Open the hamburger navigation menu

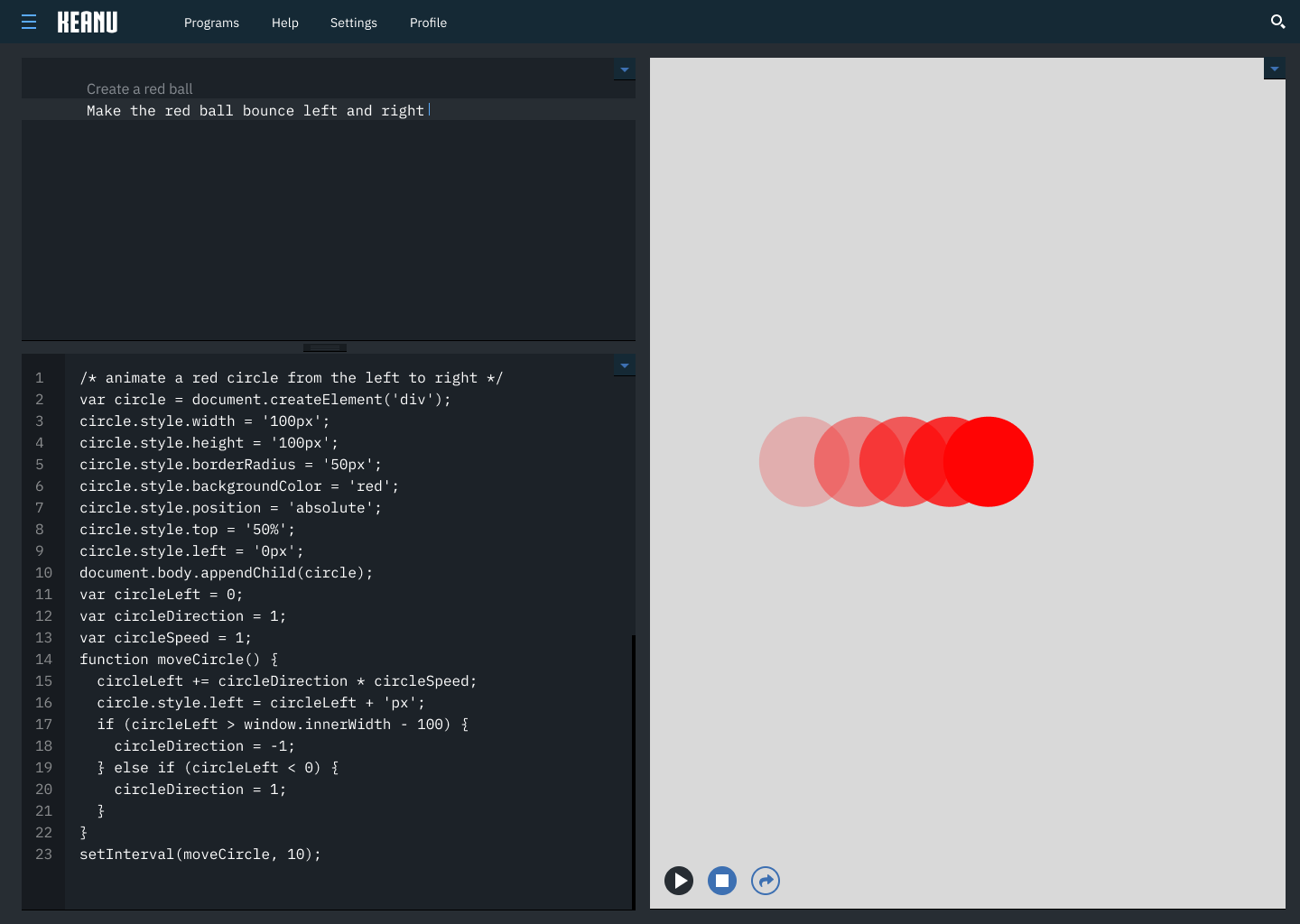click(29, 22)
